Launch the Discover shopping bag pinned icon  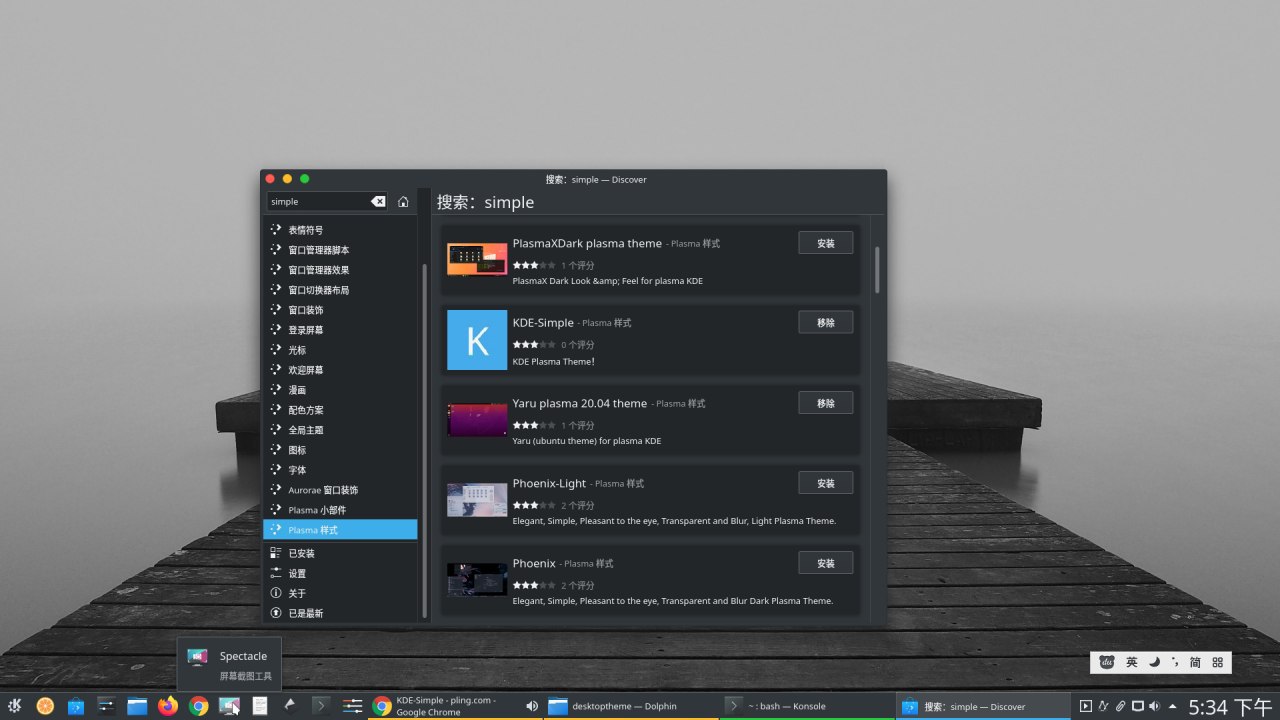tap(76, 706)
